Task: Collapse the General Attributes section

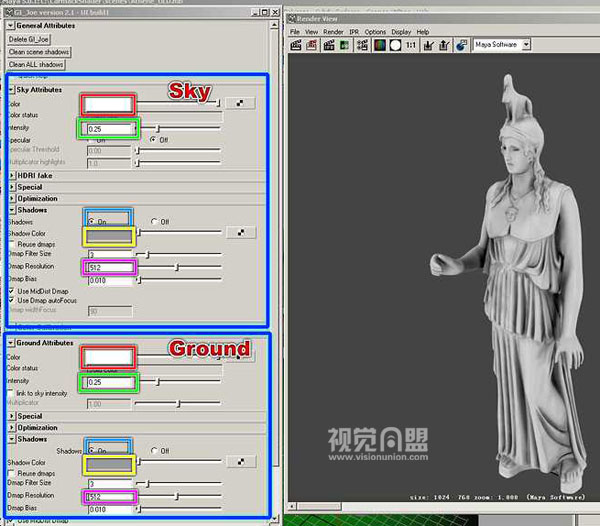Action: pyautogui.click(x=11, y=26)
